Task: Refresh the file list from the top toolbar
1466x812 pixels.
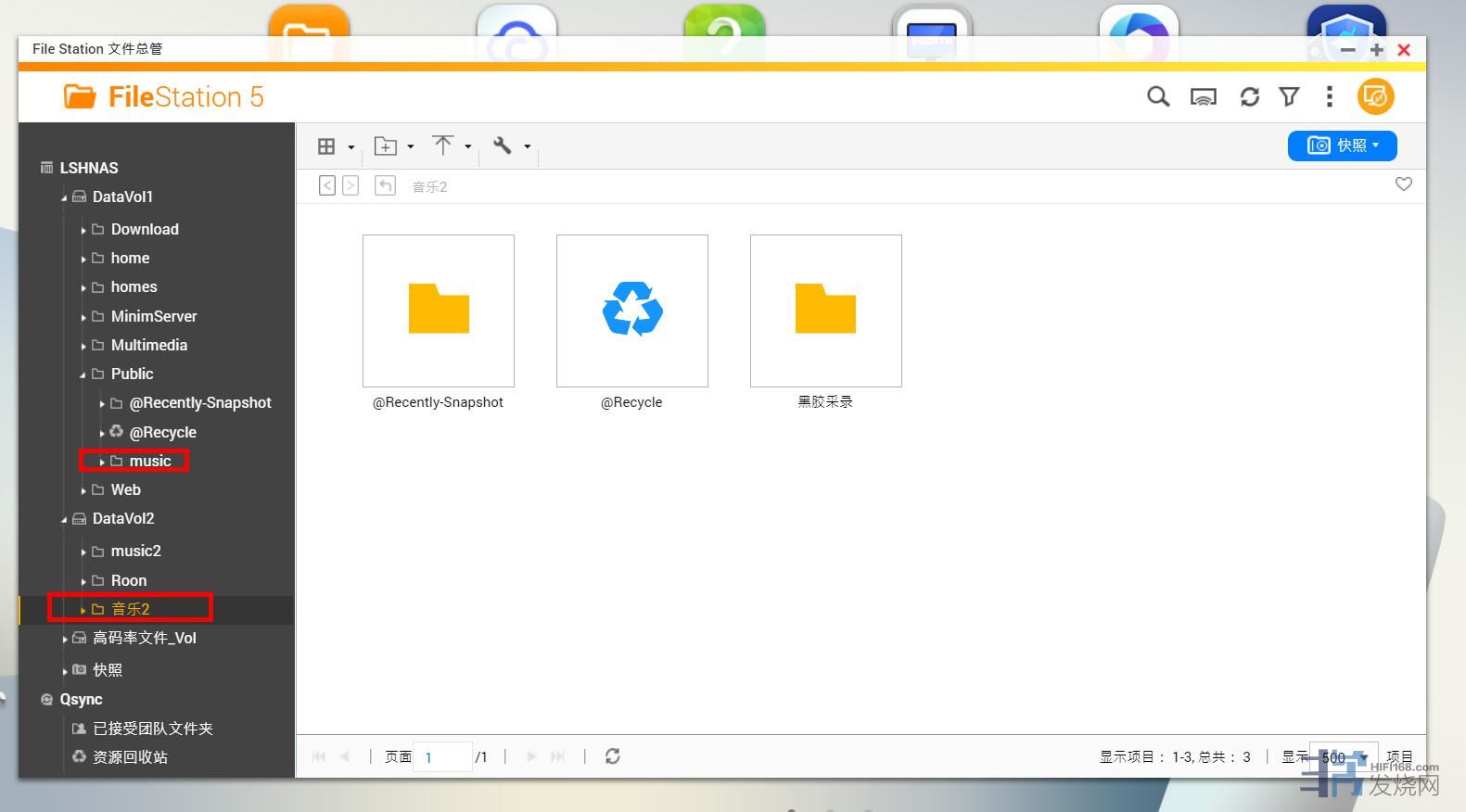Action: pos(1249,96)
